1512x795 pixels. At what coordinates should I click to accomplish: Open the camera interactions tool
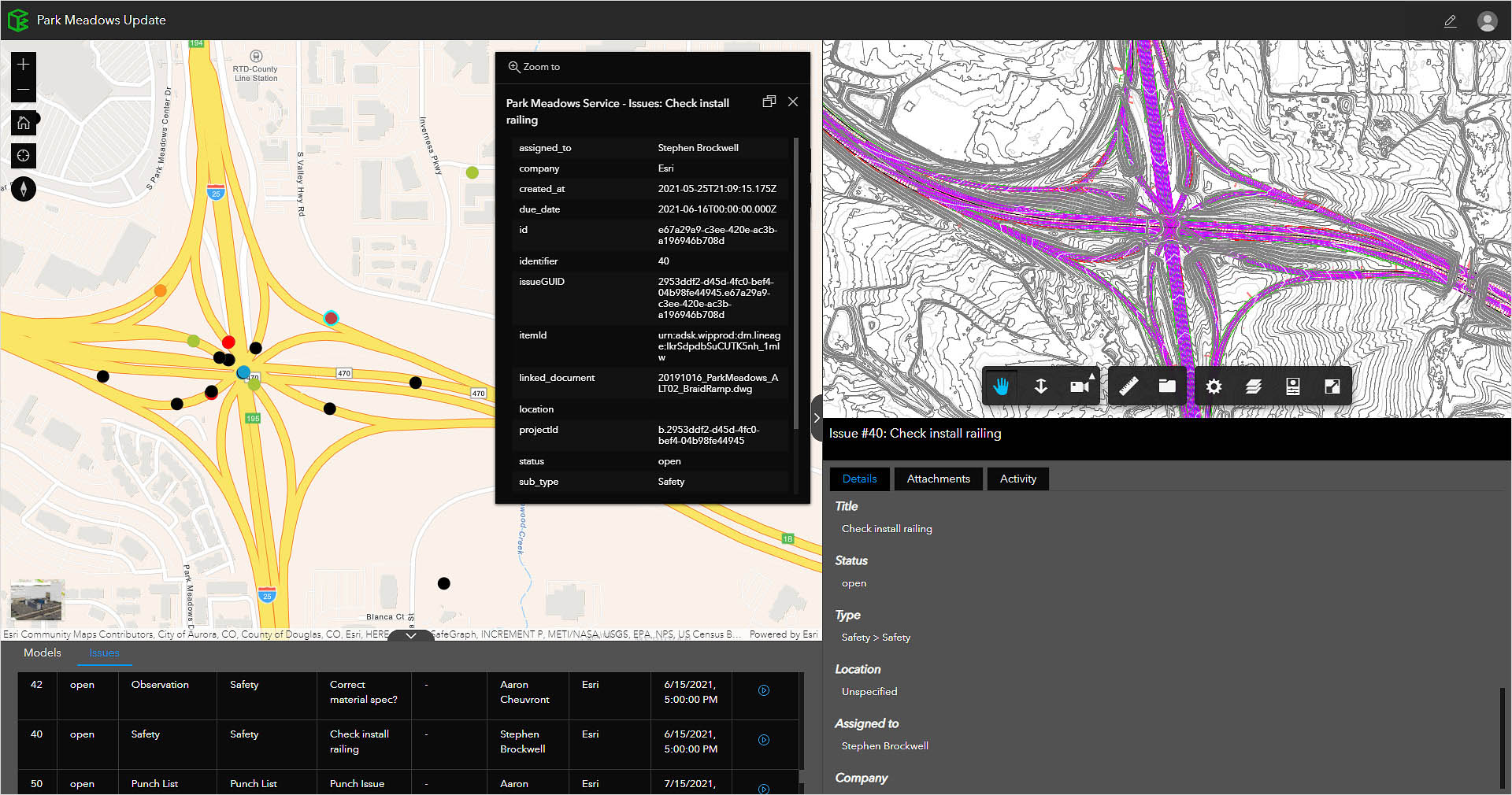tap(1080, 386)
